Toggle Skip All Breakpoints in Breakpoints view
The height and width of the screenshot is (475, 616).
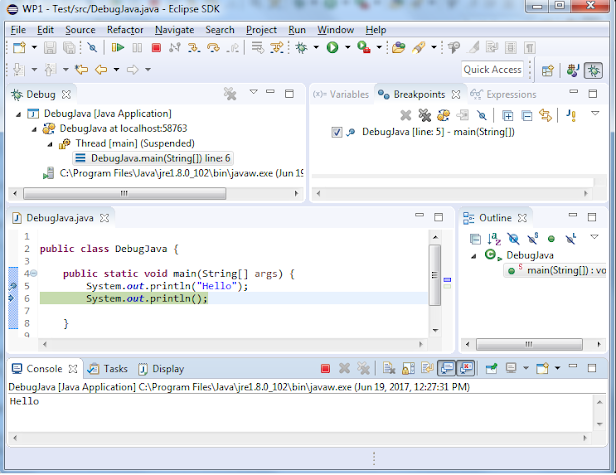[x=482, y=115]
